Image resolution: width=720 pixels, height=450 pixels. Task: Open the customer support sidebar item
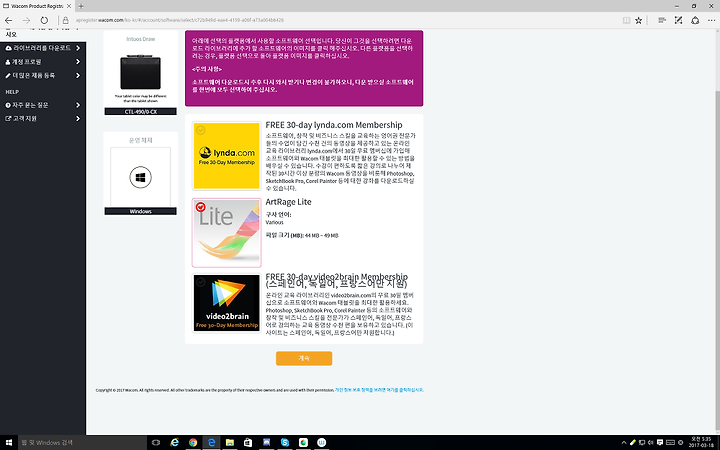43,118
